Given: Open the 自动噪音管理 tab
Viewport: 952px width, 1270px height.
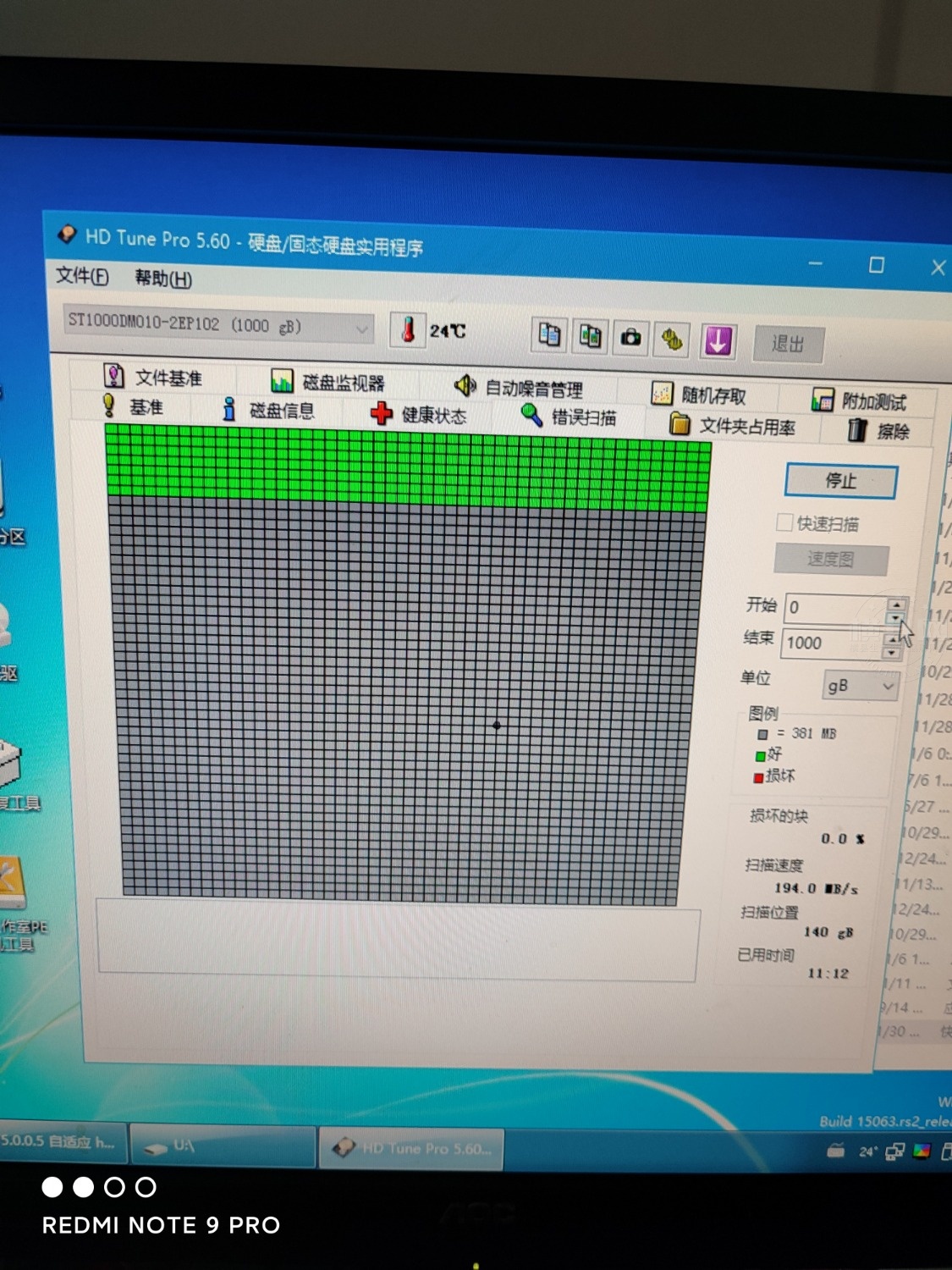Looking at the screenshot, I should [518, 388].
